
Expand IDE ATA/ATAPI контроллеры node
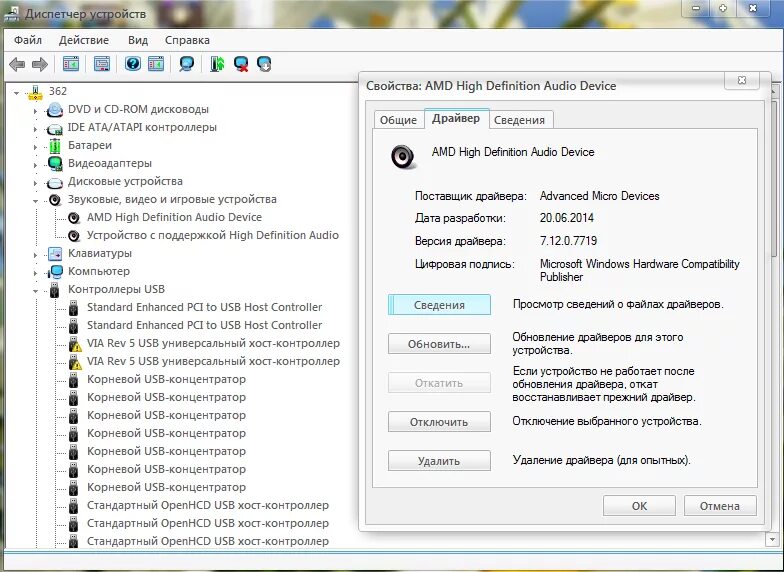[x=35, y=129]
